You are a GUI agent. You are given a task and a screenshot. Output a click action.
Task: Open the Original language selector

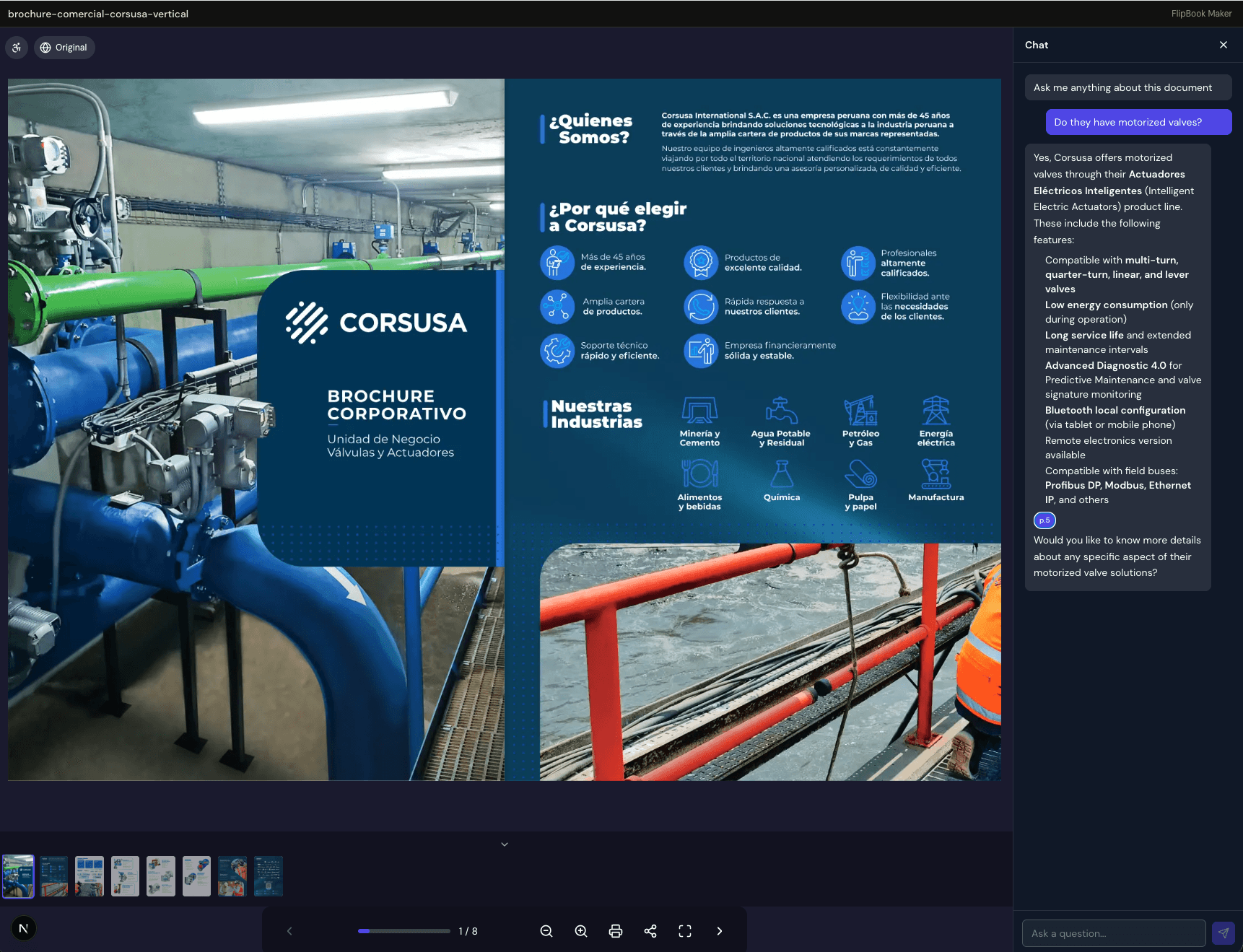pos(64,48)
